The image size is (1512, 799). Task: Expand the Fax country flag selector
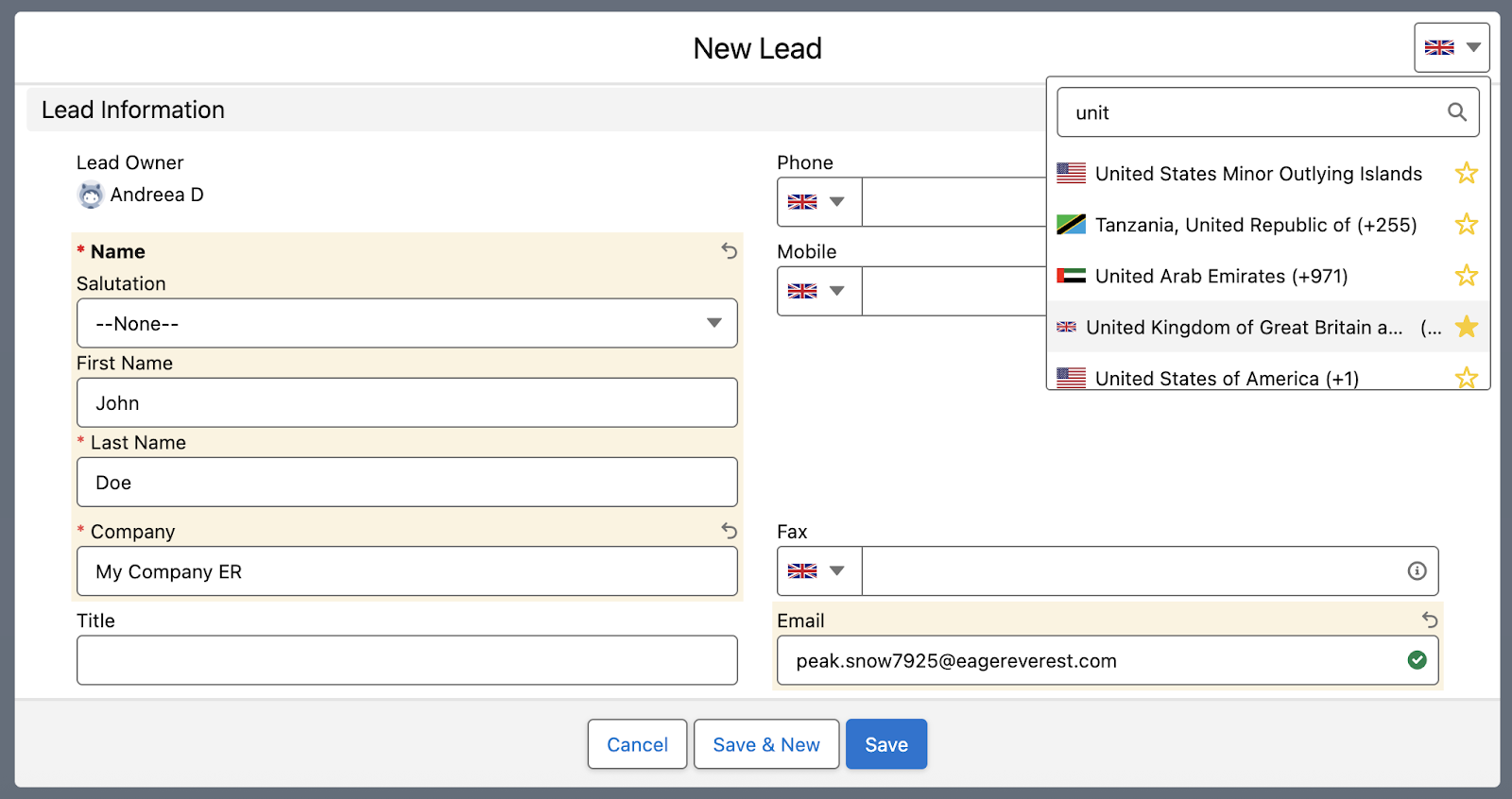pos(818,570)
